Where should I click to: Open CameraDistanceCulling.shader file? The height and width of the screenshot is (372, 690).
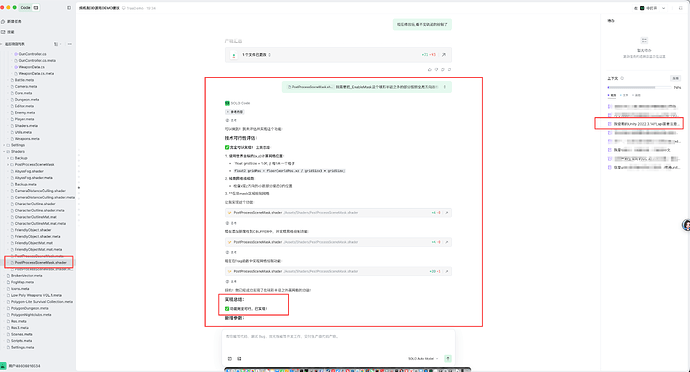(40, 191)
